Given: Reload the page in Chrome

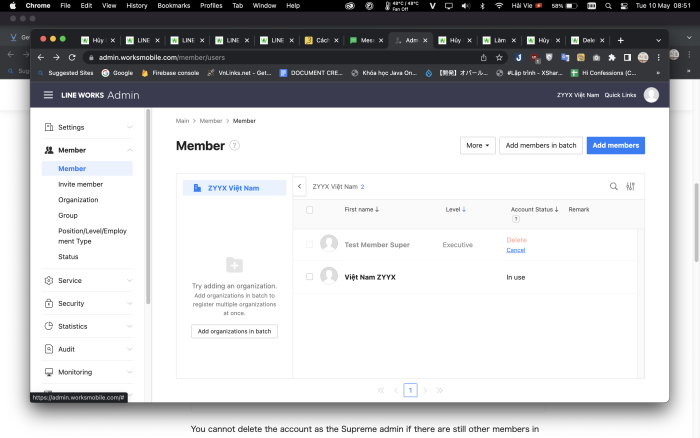Looking at the screenshot, I should (72, 58).
